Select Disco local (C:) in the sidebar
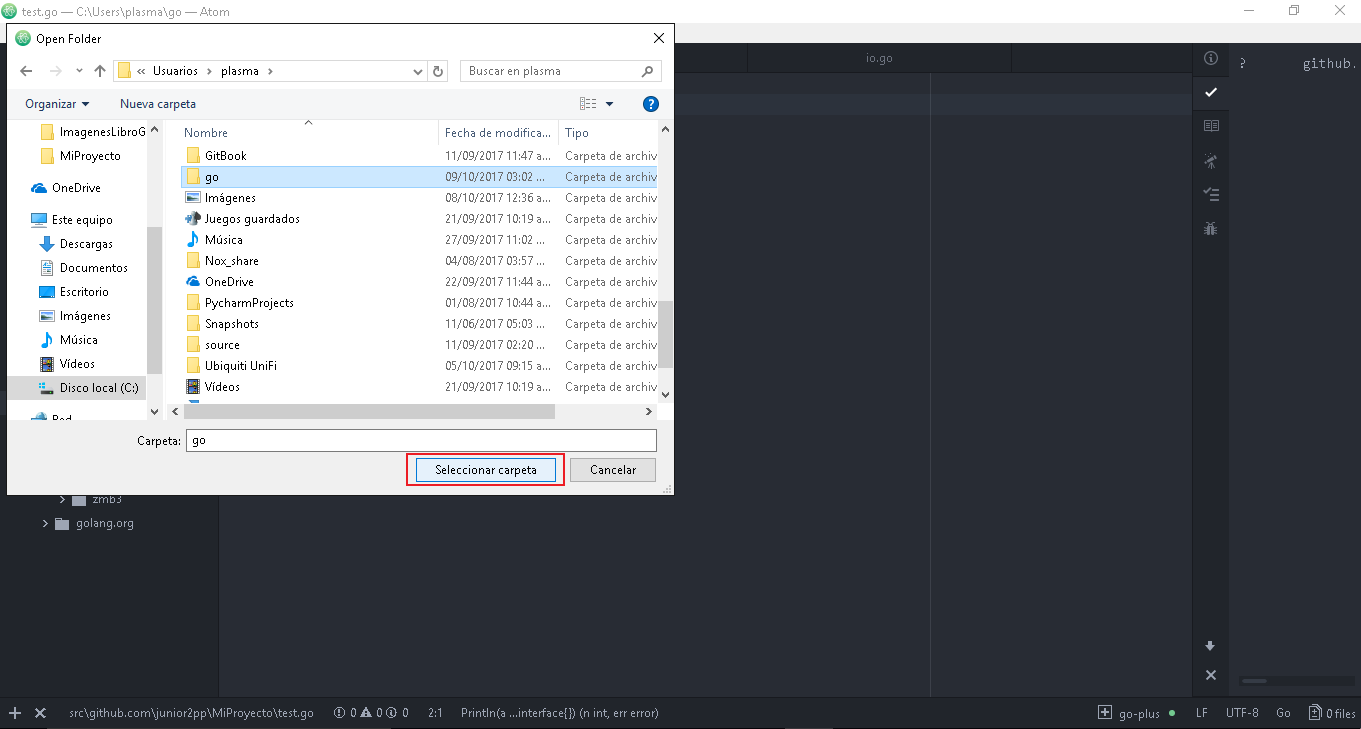 tap(93, 387)
